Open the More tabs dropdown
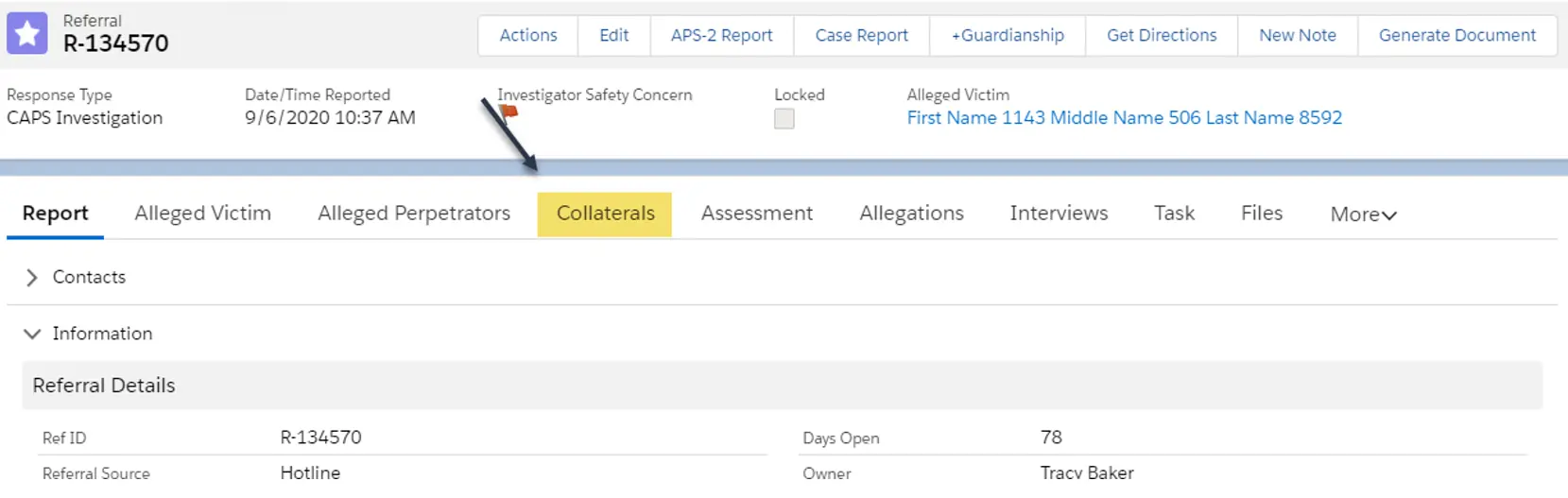Screen dimensions: 1568x498 [1364, 215]
